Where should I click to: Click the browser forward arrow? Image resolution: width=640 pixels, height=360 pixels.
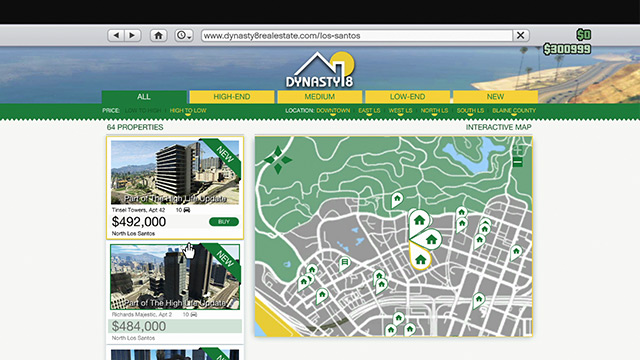[133, 36]
